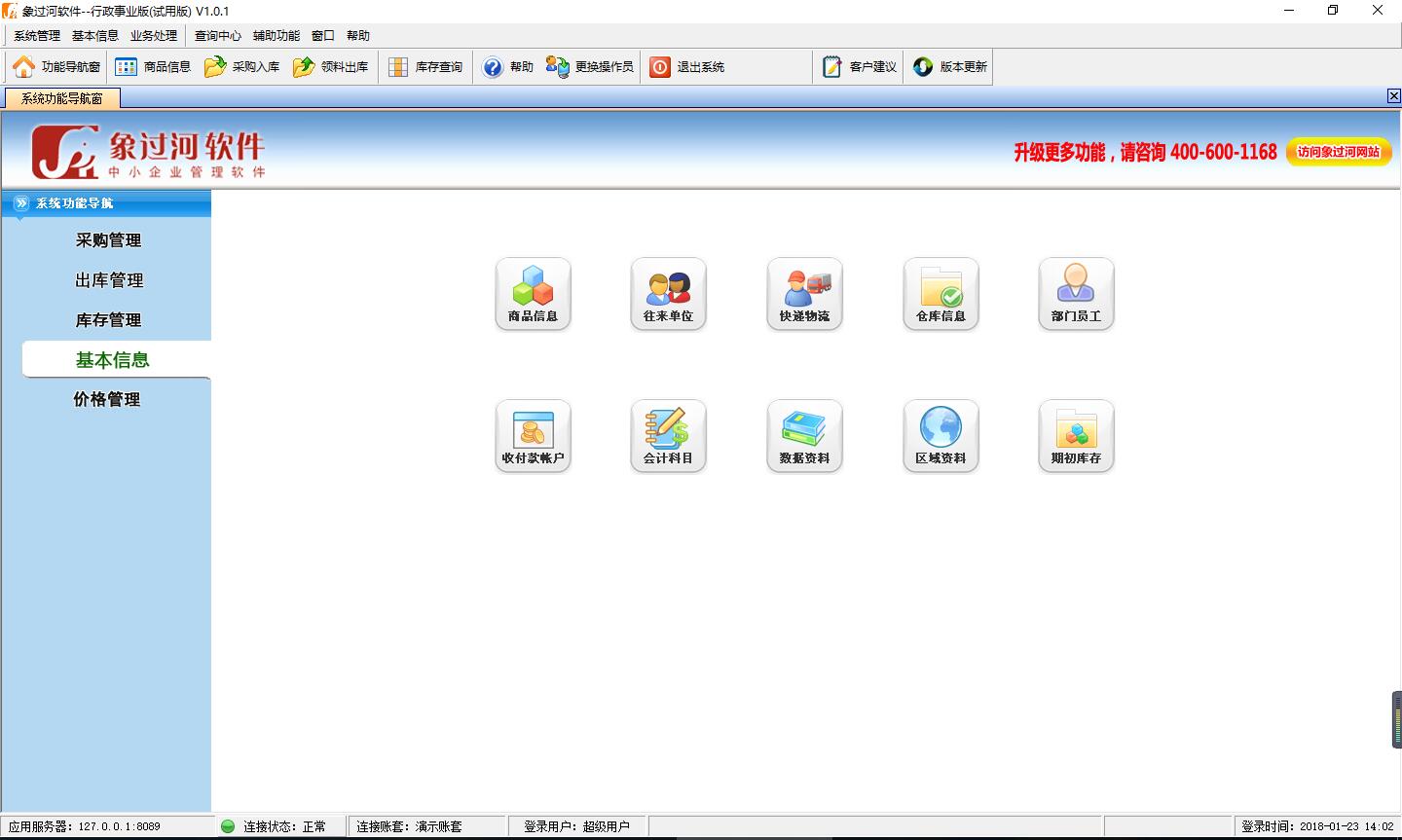Viewport: 1402px width, 840px height.
Task: Click 更换操作员 toolbar button
Action: click(x=590, y=67)
